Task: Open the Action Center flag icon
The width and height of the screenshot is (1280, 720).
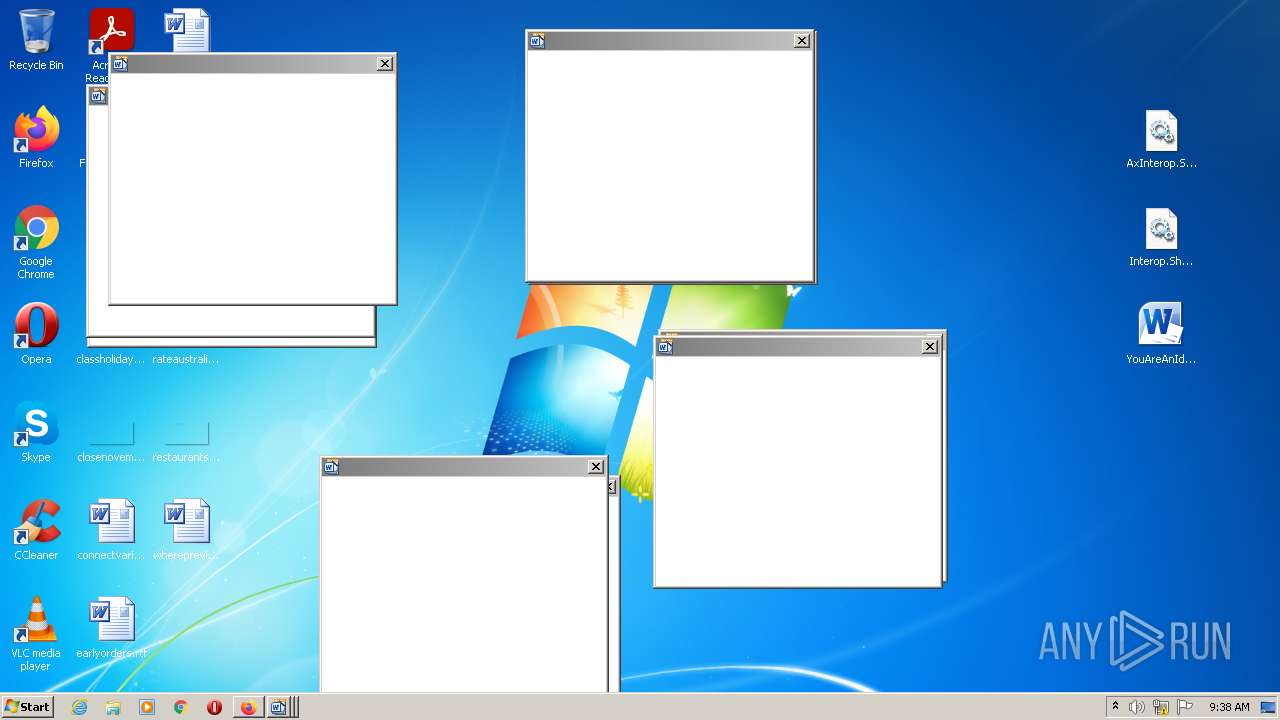Action: tap(1185, 707)
